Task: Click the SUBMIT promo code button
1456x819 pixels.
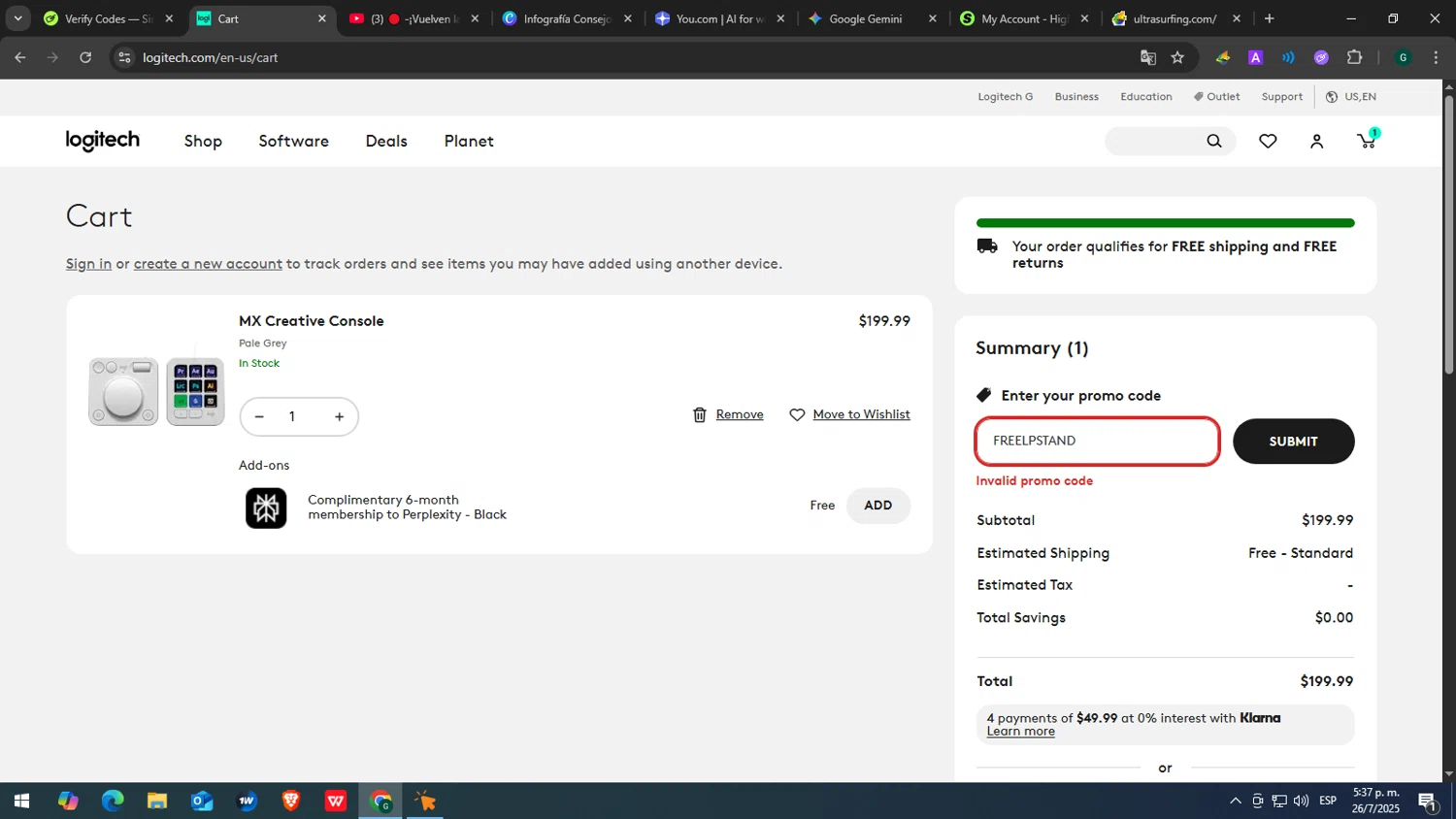Action: (1293, 442)
